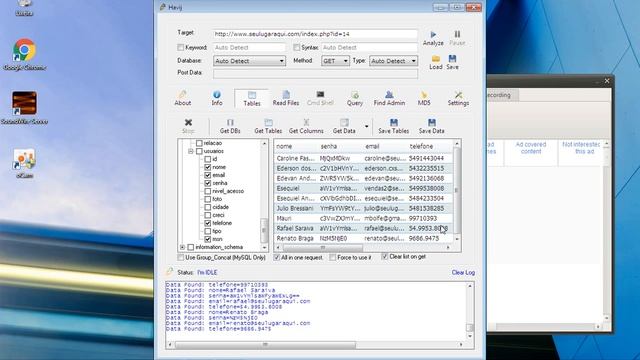
Task: Open the Find Admin icon
Action: pyautogui.click(x=389, y=95)
